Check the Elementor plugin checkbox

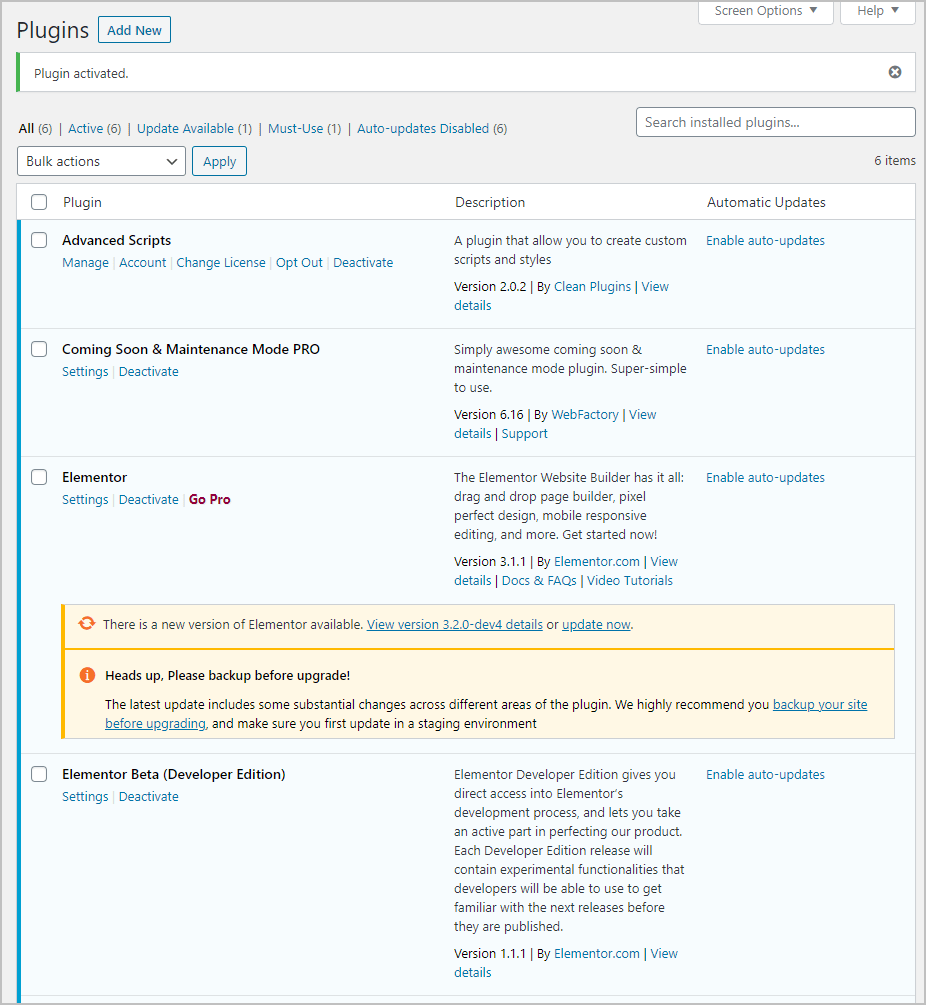coord(38,477)
